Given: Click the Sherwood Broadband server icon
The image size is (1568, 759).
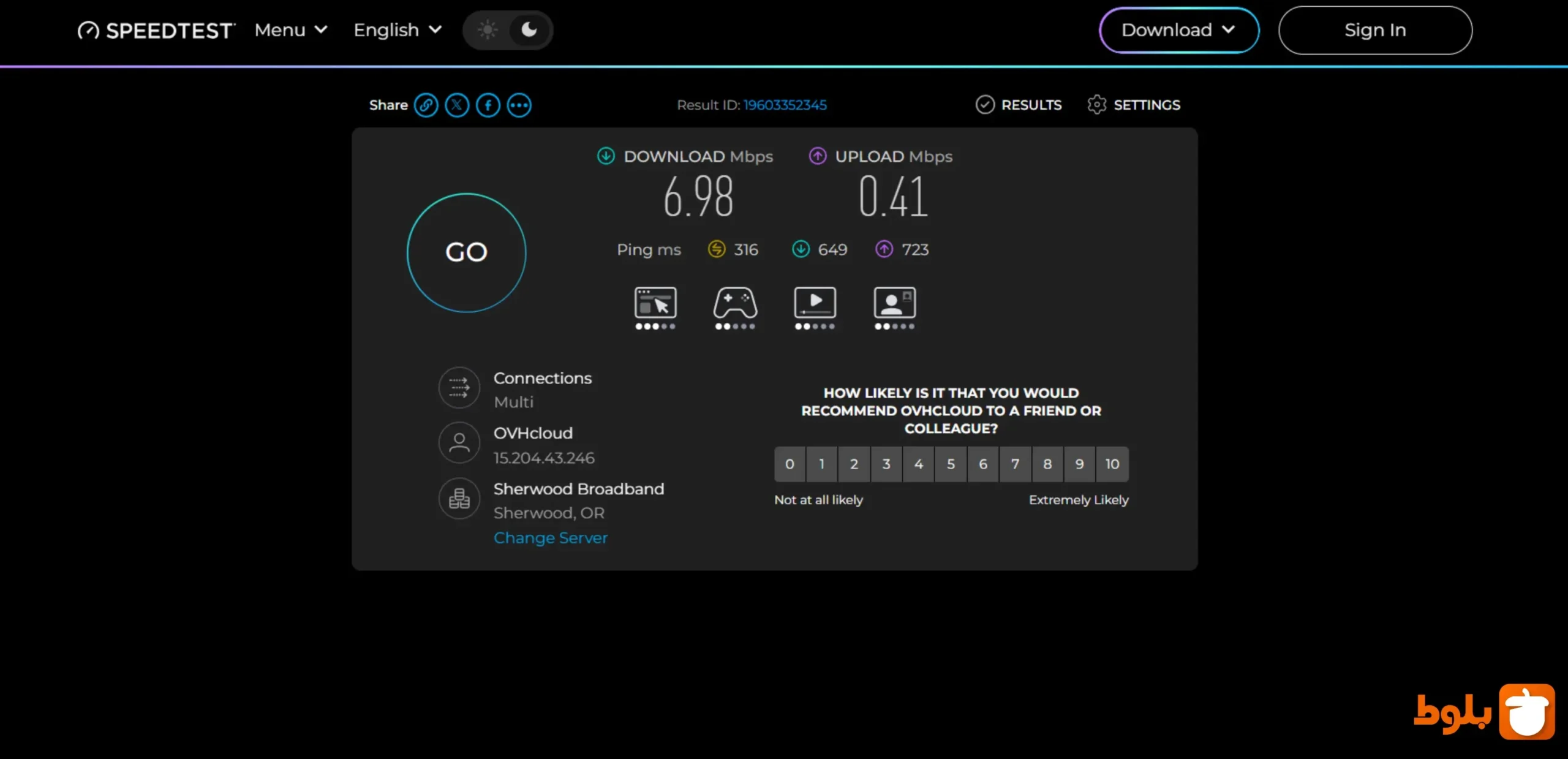Looking at the screenshot, I should click(459, 499).
